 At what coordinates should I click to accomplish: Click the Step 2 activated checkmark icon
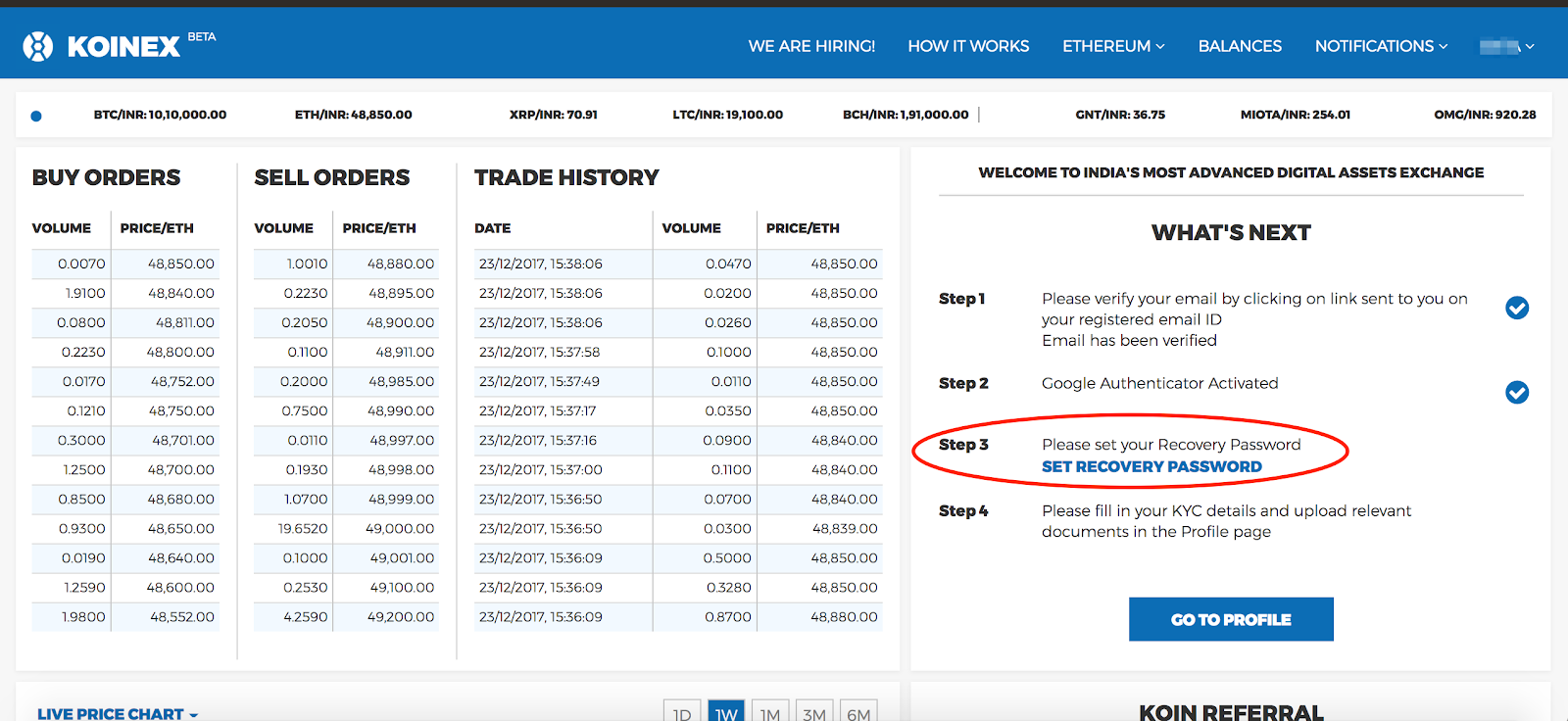pyautogui.click(x=1517, y=393)
